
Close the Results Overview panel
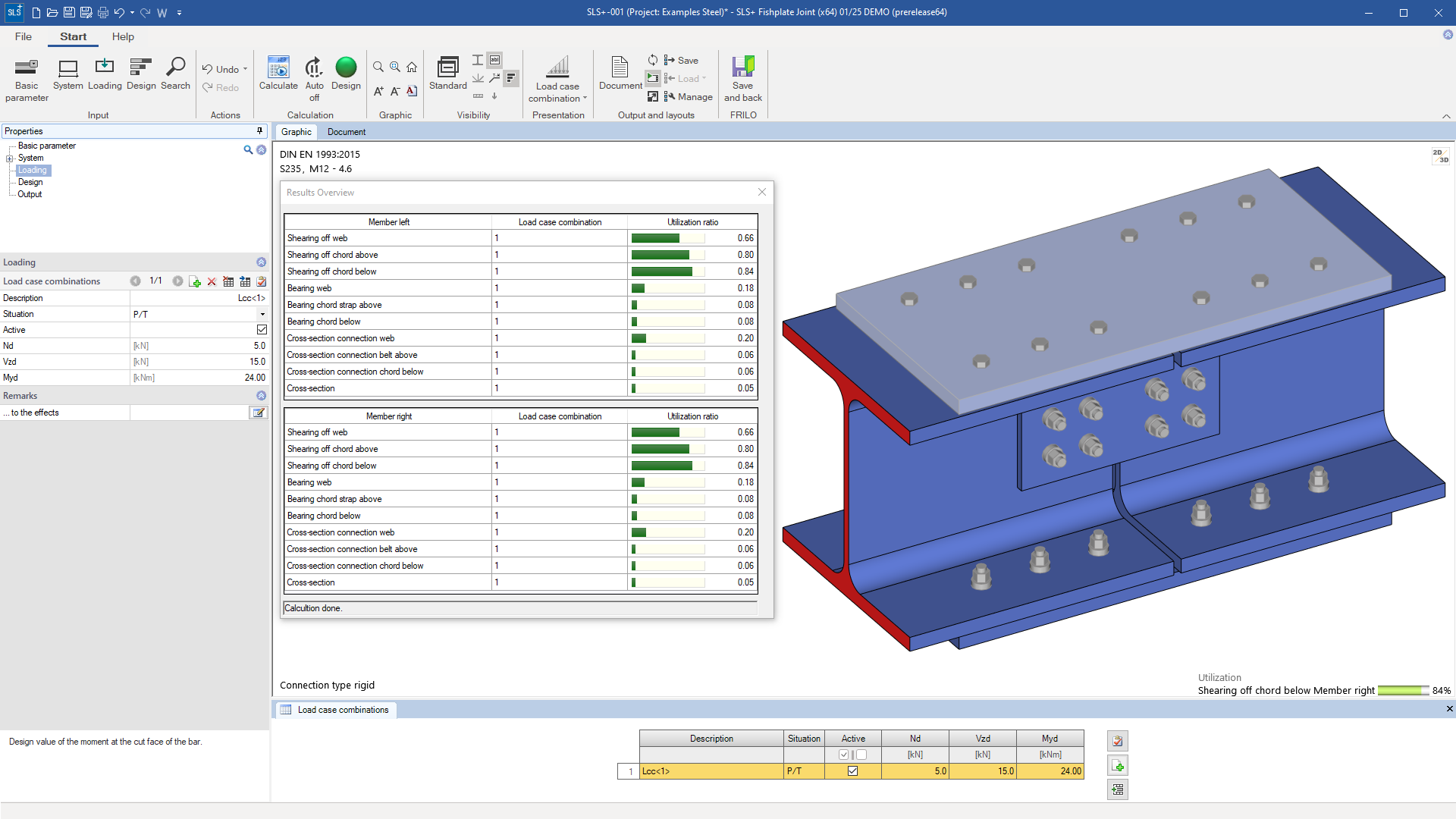(x=762, y=193)
